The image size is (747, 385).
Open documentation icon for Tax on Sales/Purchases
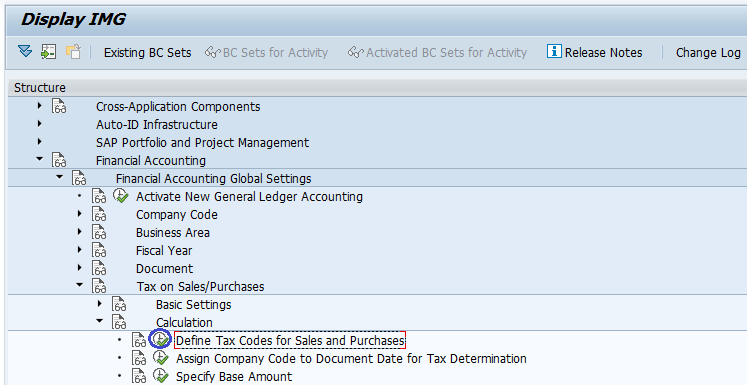[99, 286]
